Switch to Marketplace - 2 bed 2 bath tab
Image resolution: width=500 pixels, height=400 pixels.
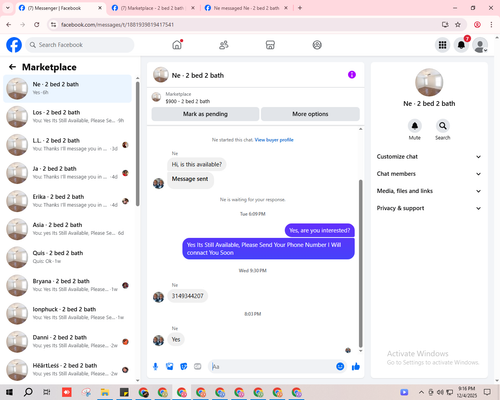point(152,8)
